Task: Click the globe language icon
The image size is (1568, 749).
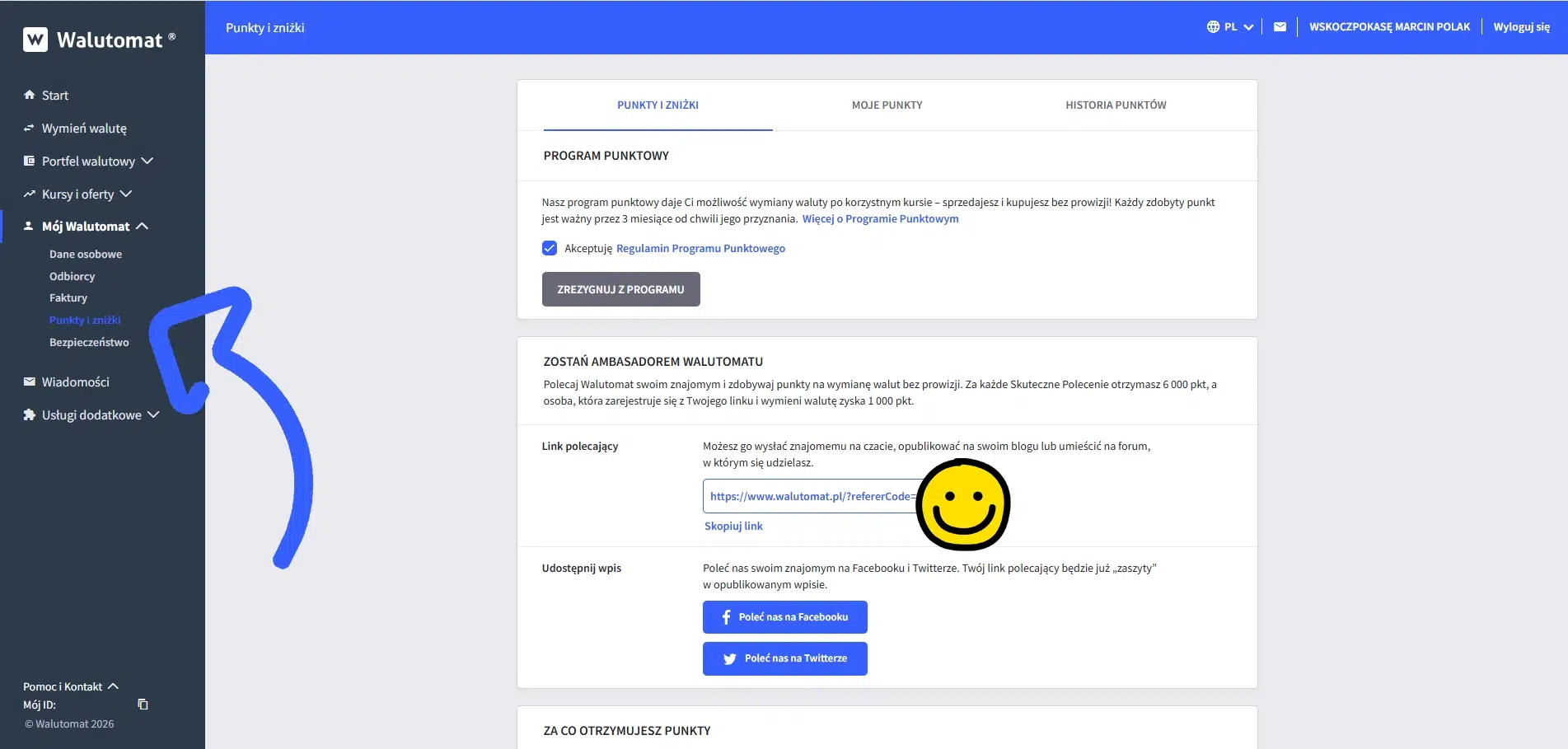Action: point(1213,27)
